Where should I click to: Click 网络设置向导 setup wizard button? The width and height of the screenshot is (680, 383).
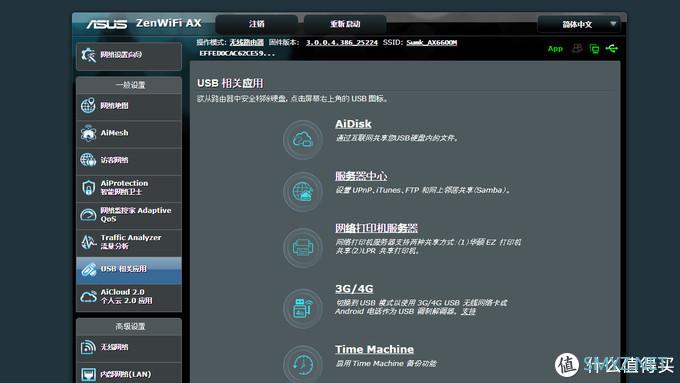tap(129, 56)
